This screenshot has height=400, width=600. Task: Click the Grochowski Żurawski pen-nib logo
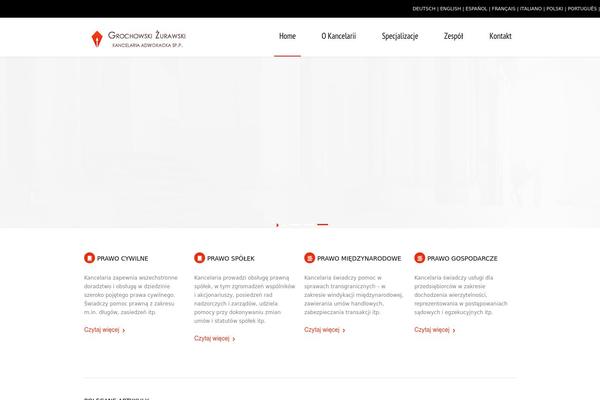97,39
